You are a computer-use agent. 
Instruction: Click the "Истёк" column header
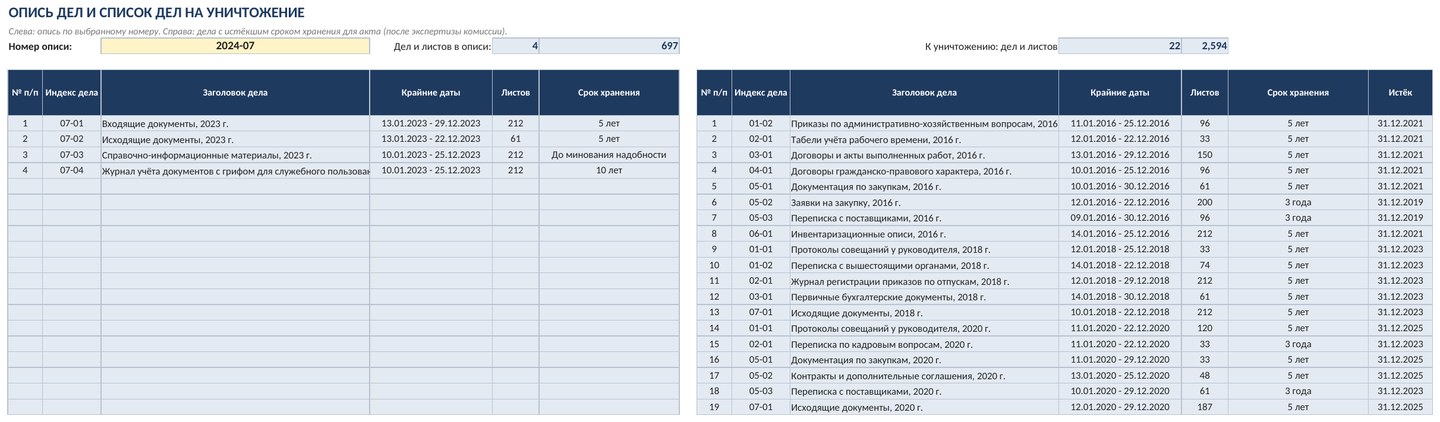(1400, 92)
